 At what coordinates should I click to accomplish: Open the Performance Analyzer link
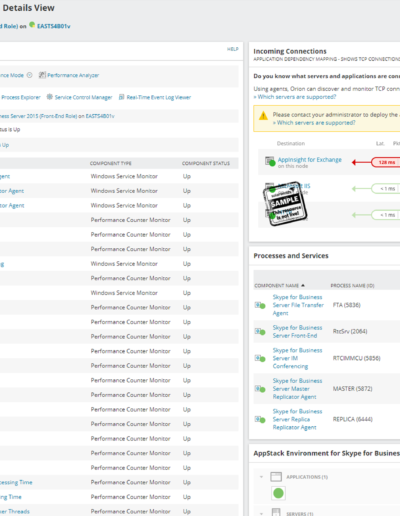click(x=73, y=75)
